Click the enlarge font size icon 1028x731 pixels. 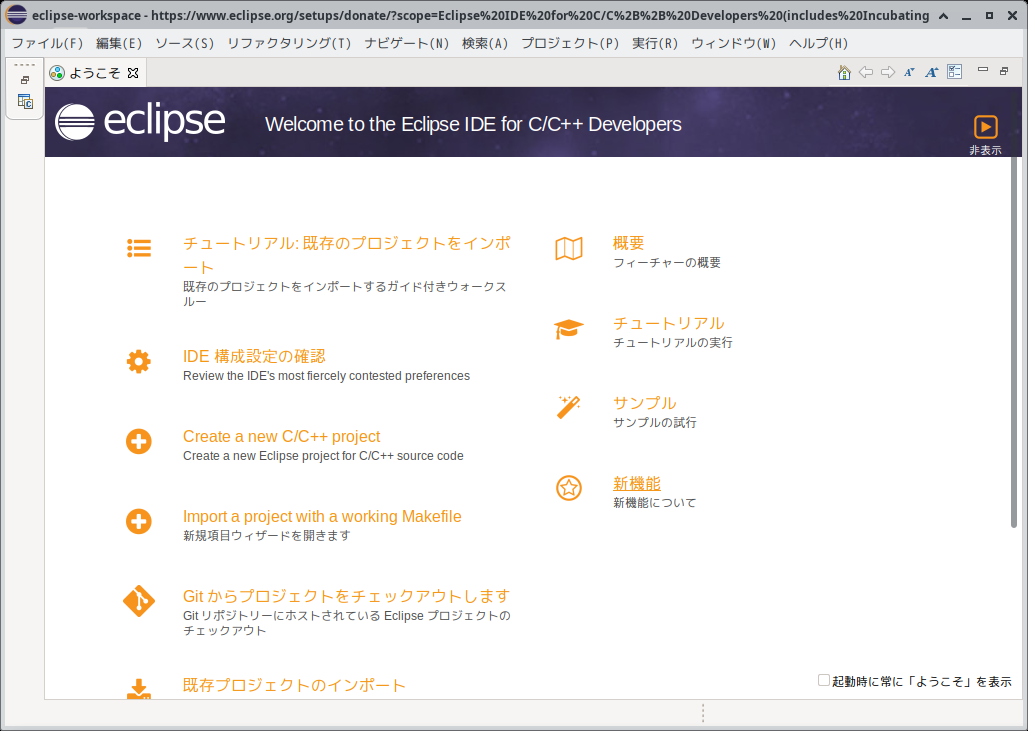coord(932,72)
